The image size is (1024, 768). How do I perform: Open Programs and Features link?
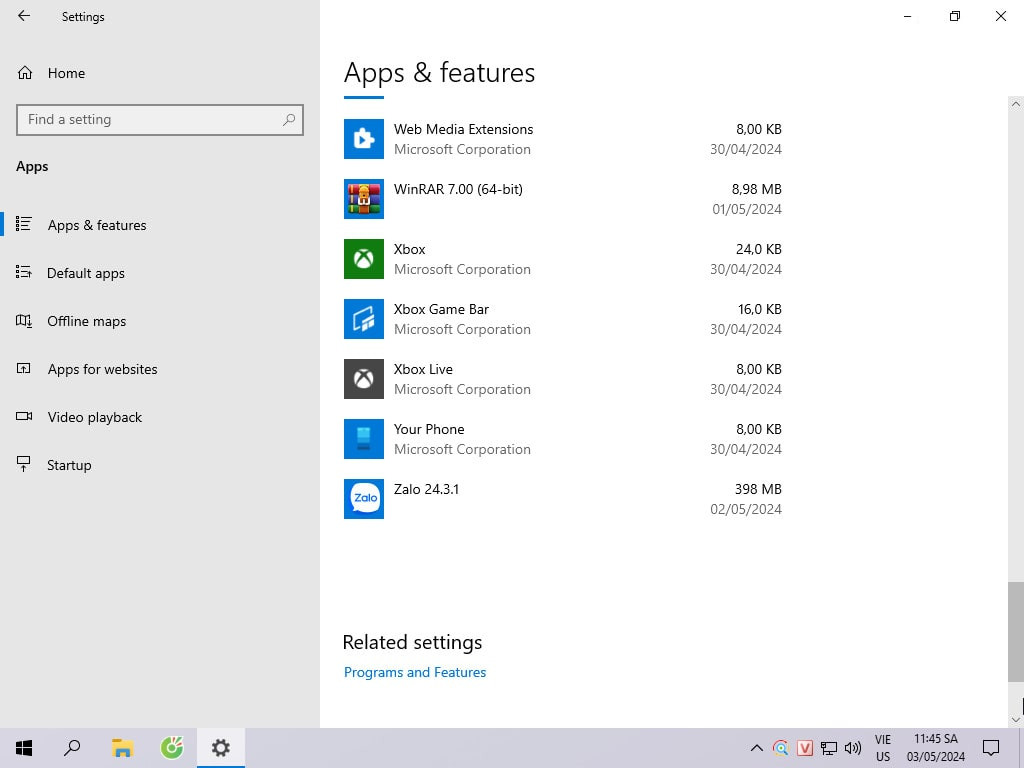tap(415, 672)
